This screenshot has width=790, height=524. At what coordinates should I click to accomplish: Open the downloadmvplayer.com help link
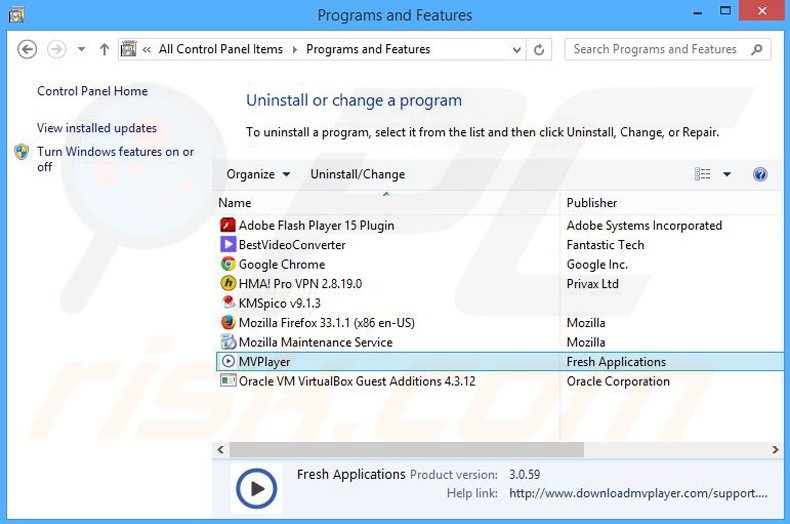click(x=638, y=493)
